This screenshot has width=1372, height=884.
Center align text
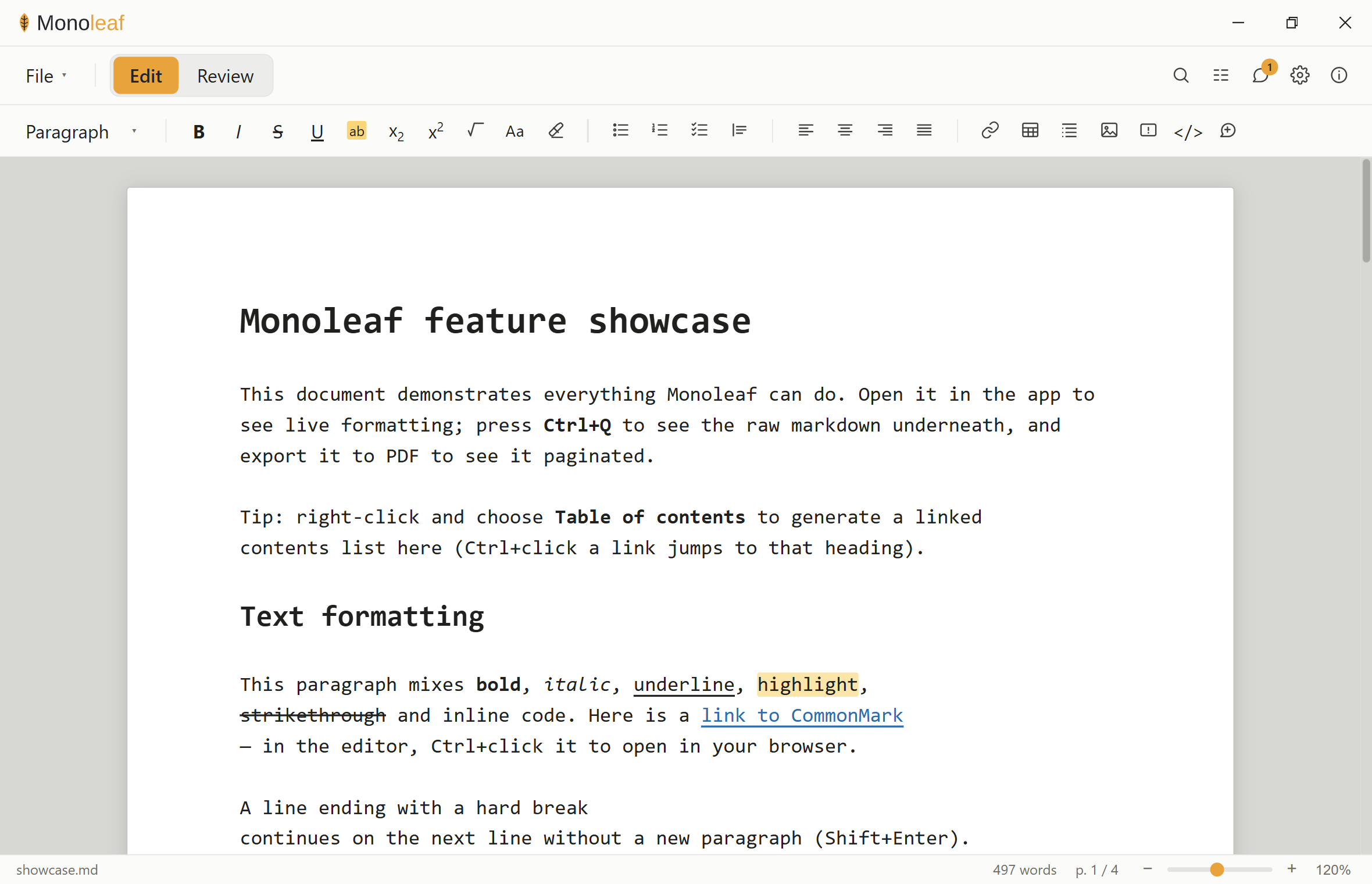click(x=845, y=130)
